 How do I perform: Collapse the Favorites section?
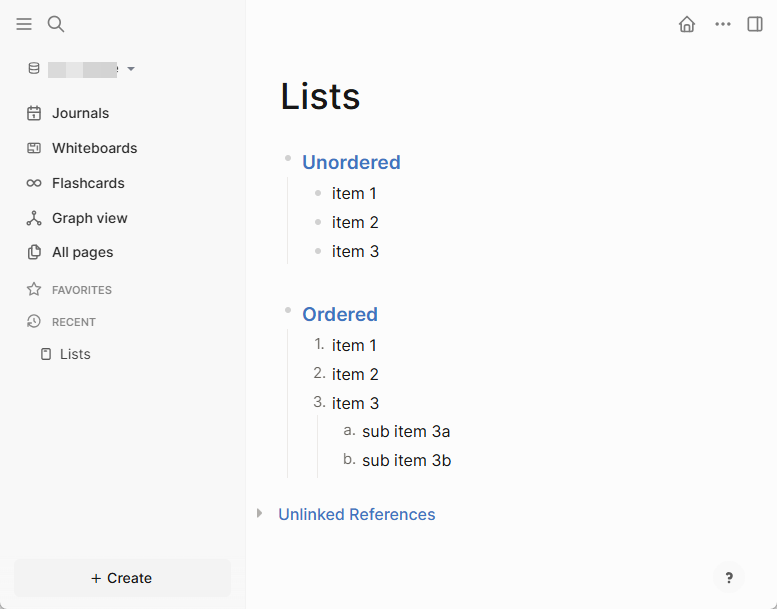point(82,290)
